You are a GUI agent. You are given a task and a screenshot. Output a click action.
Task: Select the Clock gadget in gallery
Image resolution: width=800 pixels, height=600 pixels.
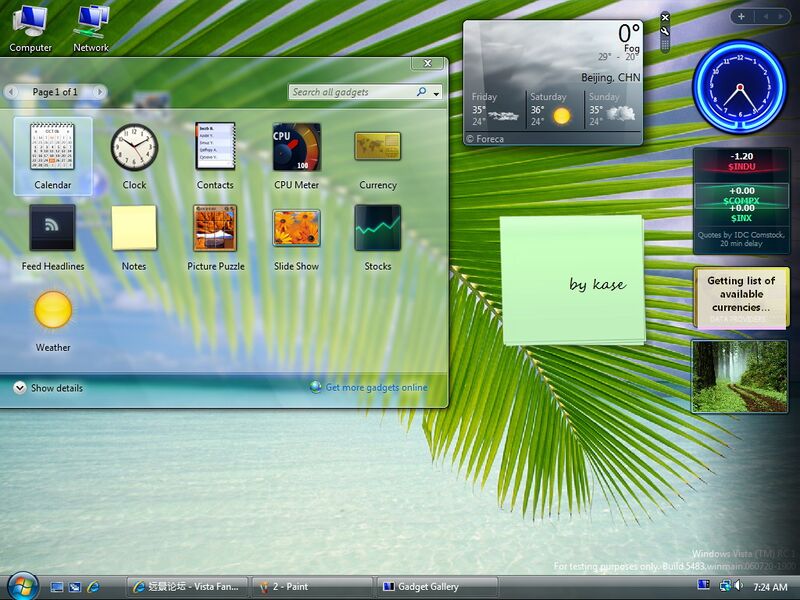click(x=134, y=147)
